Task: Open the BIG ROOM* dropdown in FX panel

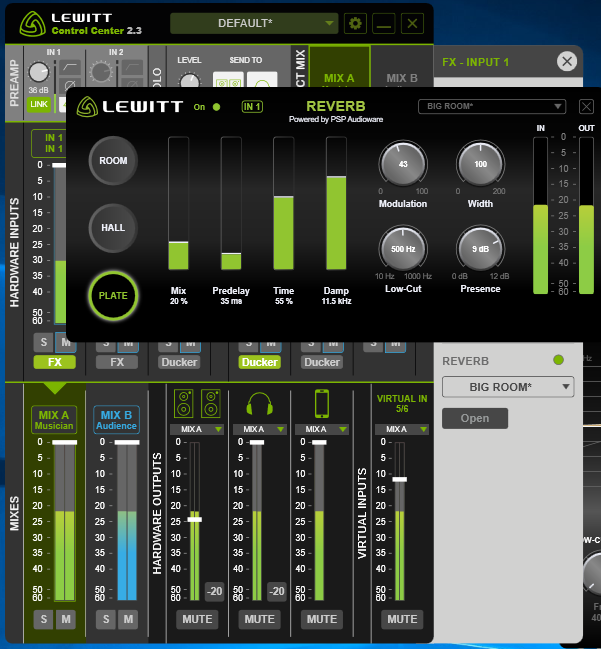Action: point(508,387)
